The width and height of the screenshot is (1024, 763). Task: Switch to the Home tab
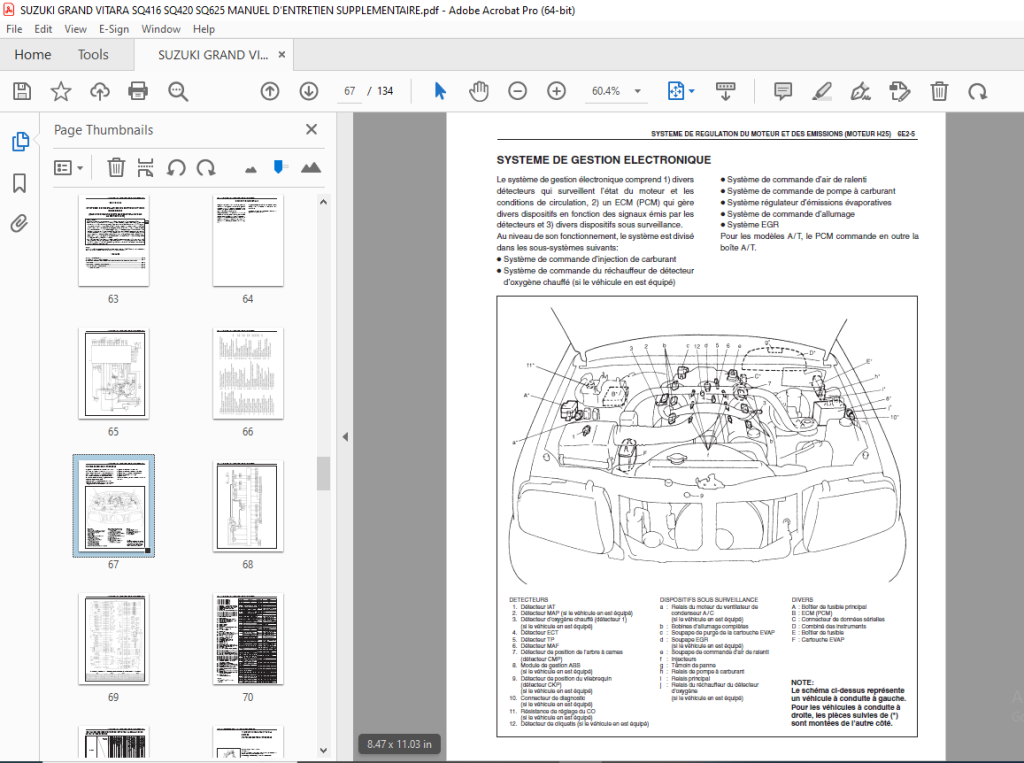tap(33, 55)
